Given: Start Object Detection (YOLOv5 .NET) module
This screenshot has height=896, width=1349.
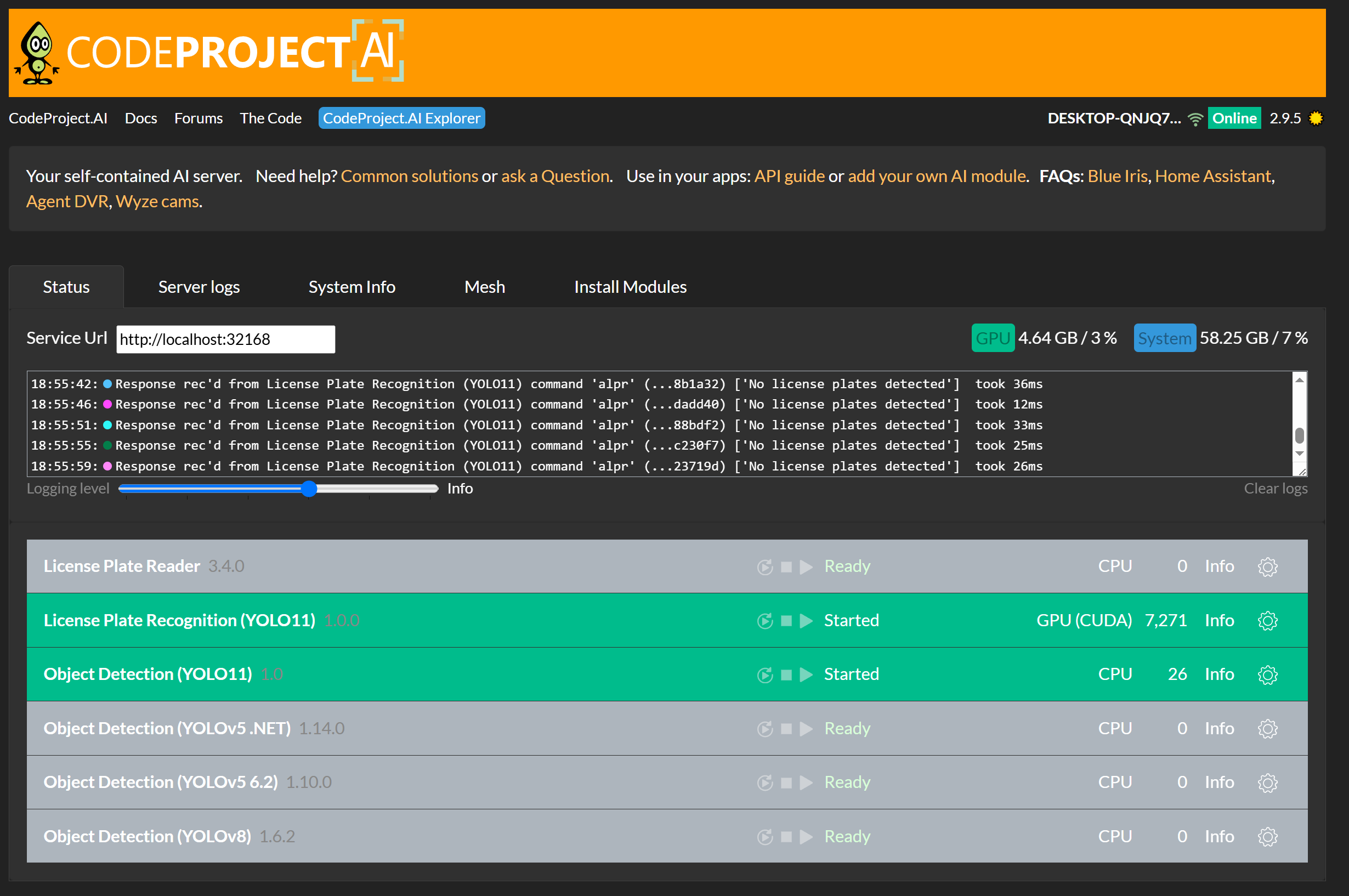Looking at the screenshot, I should 806,729.
